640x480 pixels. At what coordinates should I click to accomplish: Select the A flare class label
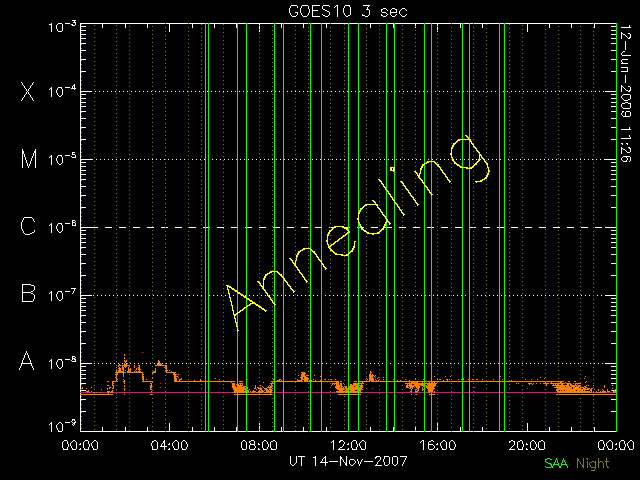(x=27, y=361)
